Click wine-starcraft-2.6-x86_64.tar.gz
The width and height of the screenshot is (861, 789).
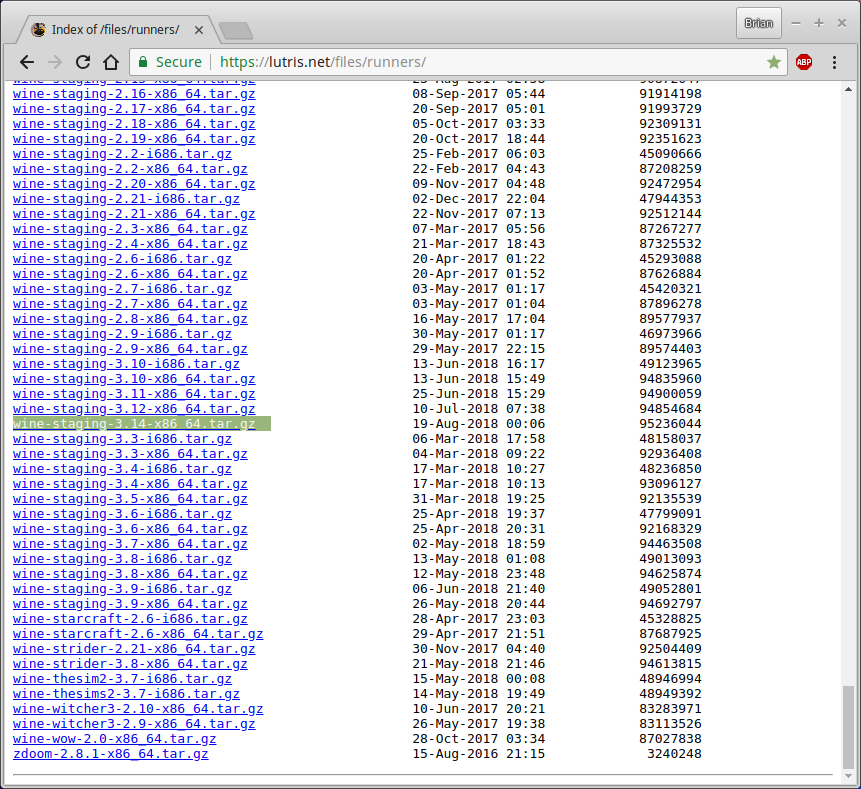click(138, 634)
